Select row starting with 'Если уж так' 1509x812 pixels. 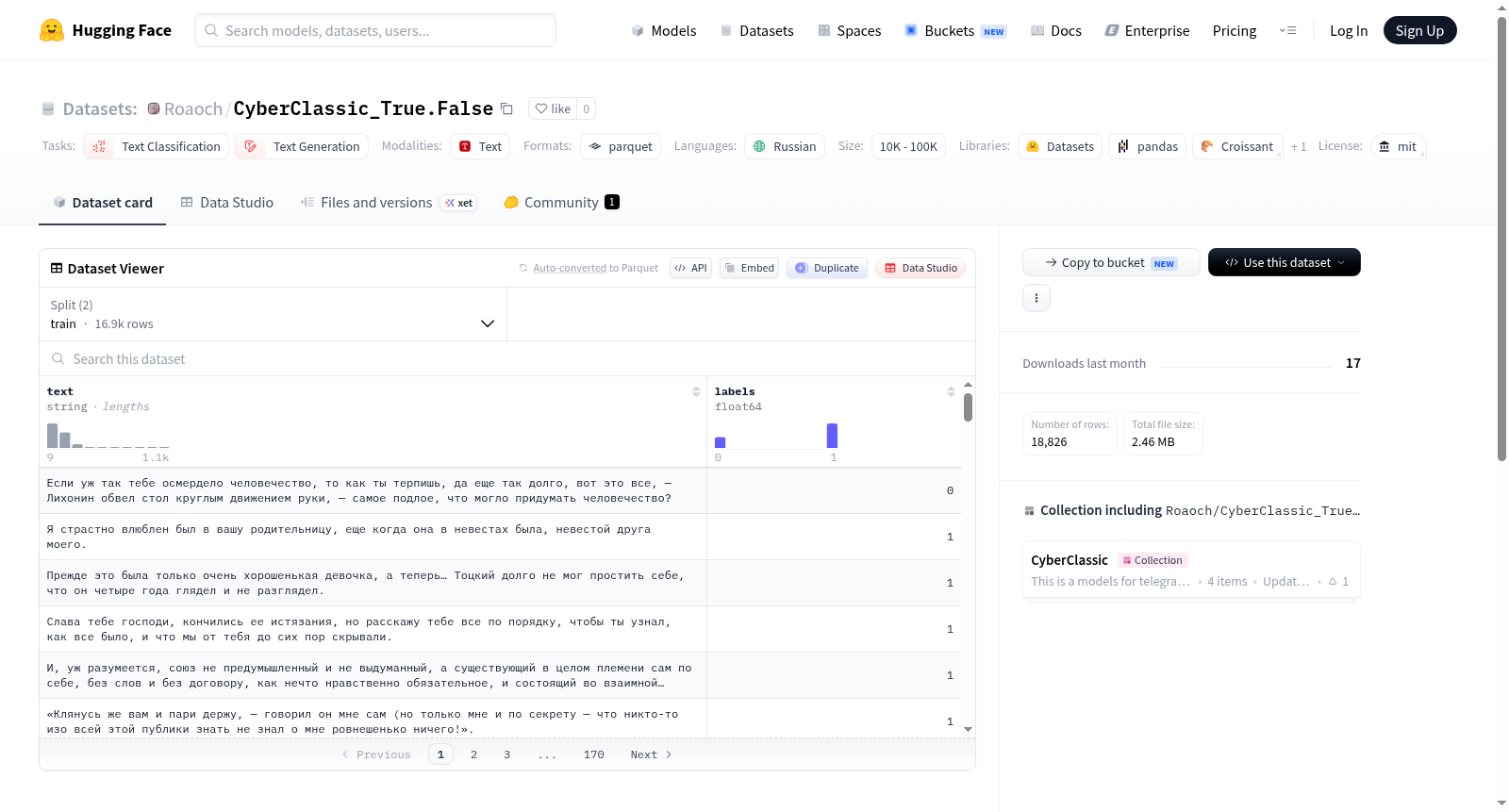500,490
